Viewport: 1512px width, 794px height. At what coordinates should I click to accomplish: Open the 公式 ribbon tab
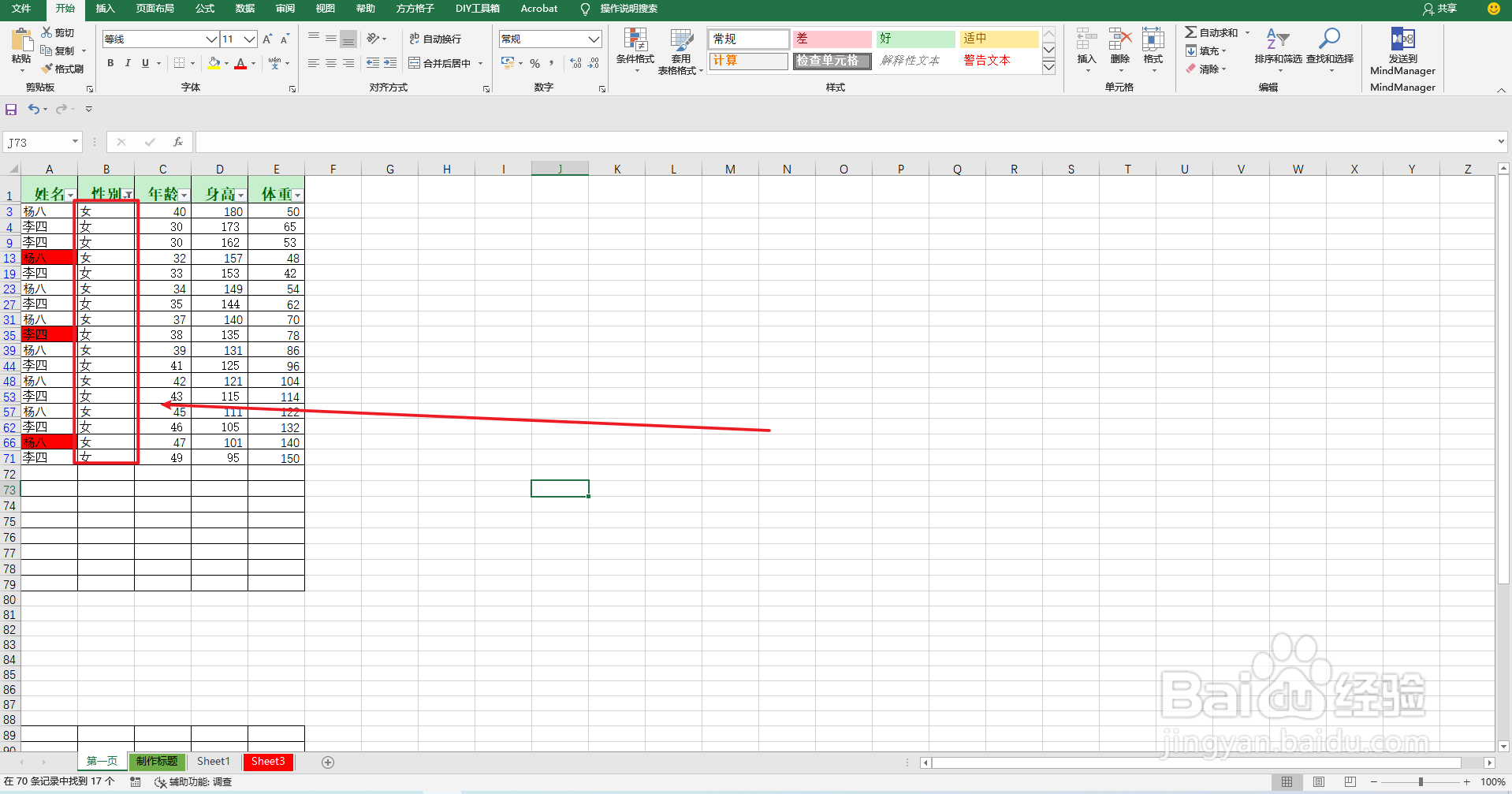click(205, 9)
